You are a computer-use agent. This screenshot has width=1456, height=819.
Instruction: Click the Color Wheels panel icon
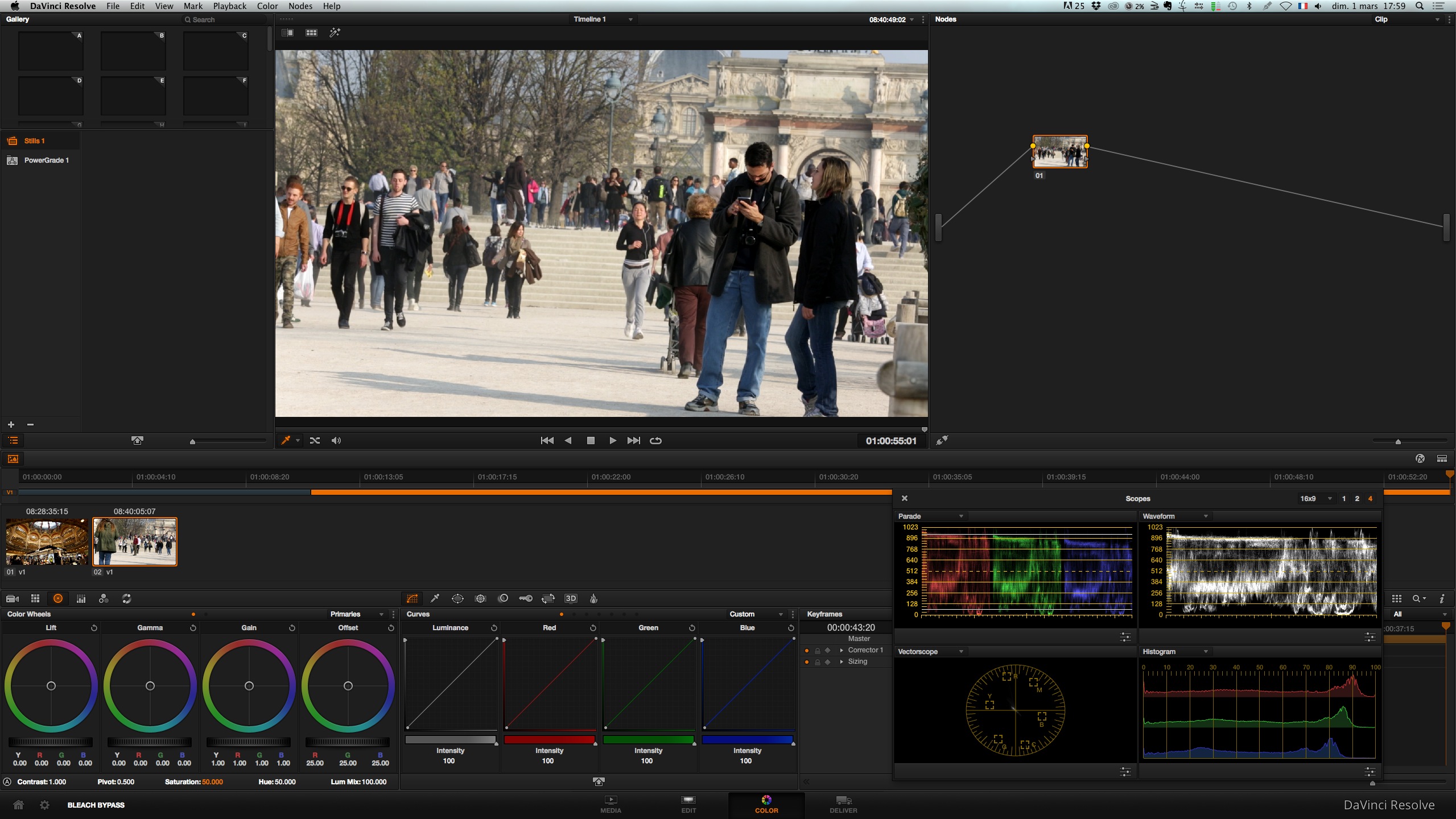tap(58, 599)
